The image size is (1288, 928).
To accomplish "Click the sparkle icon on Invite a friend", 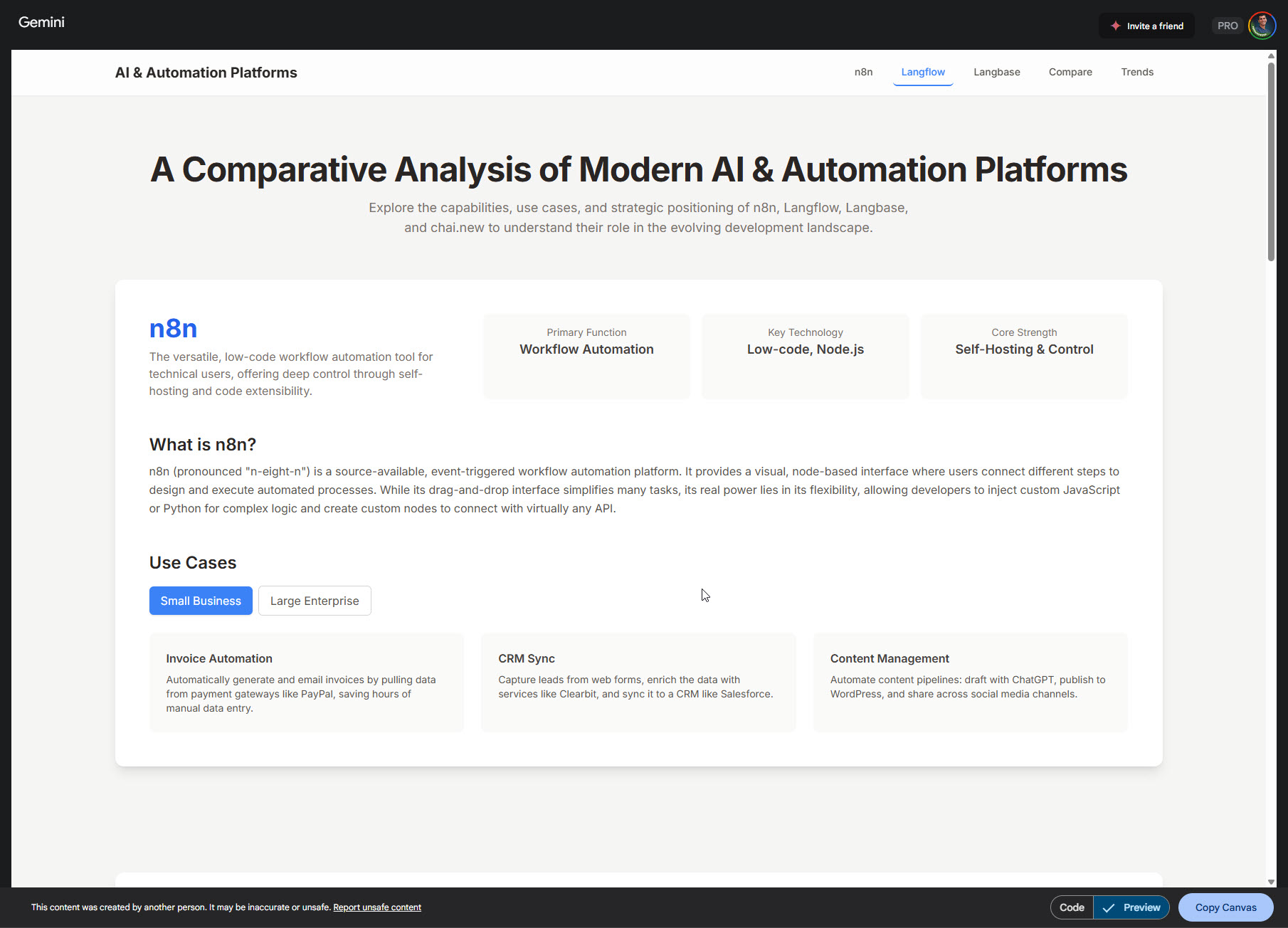I will [1115, 26].
